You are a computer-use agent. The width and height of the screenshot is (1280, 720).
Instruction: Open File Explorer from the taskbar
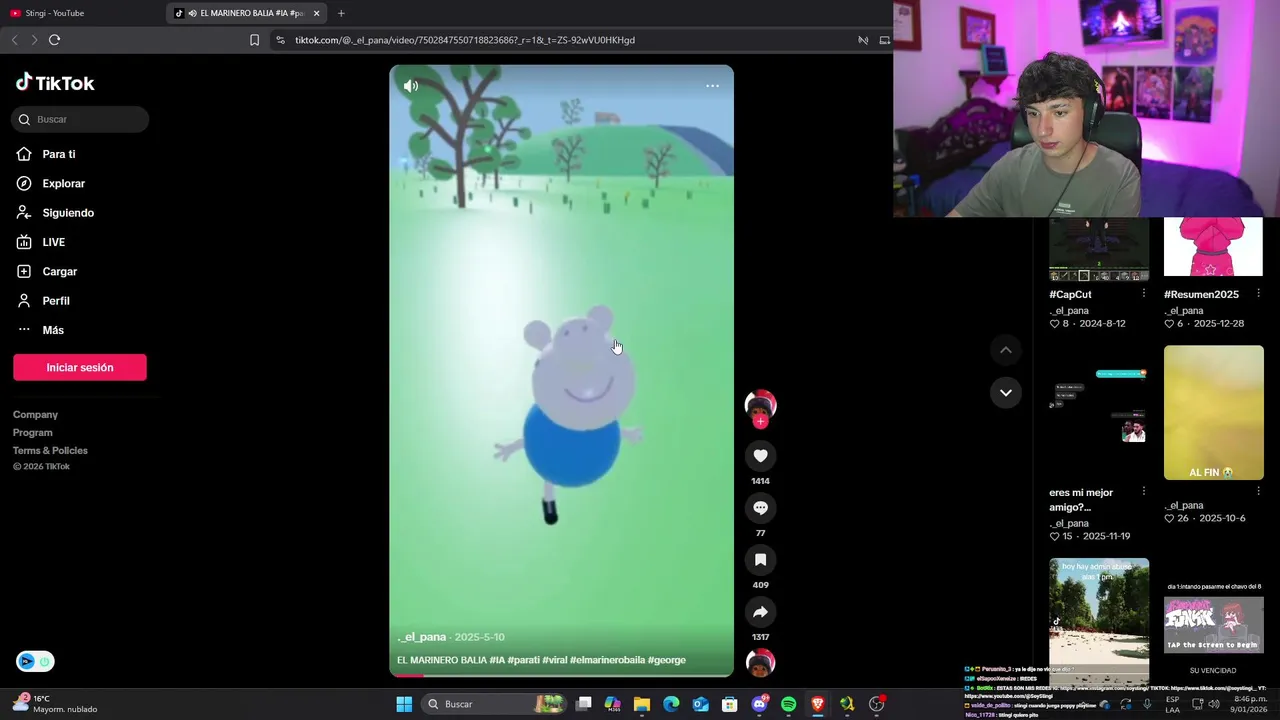coord(642,704)
